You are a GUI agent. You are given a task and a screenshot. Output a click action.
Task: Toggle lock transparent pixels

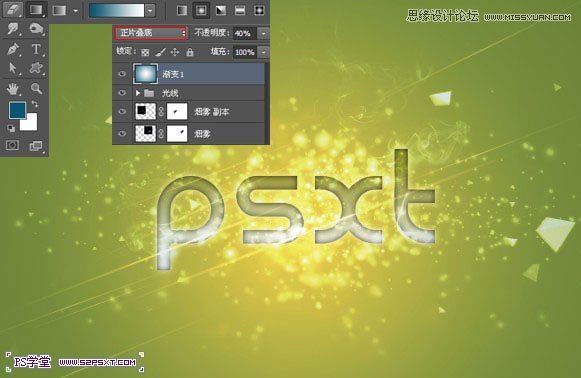point(145,53)
